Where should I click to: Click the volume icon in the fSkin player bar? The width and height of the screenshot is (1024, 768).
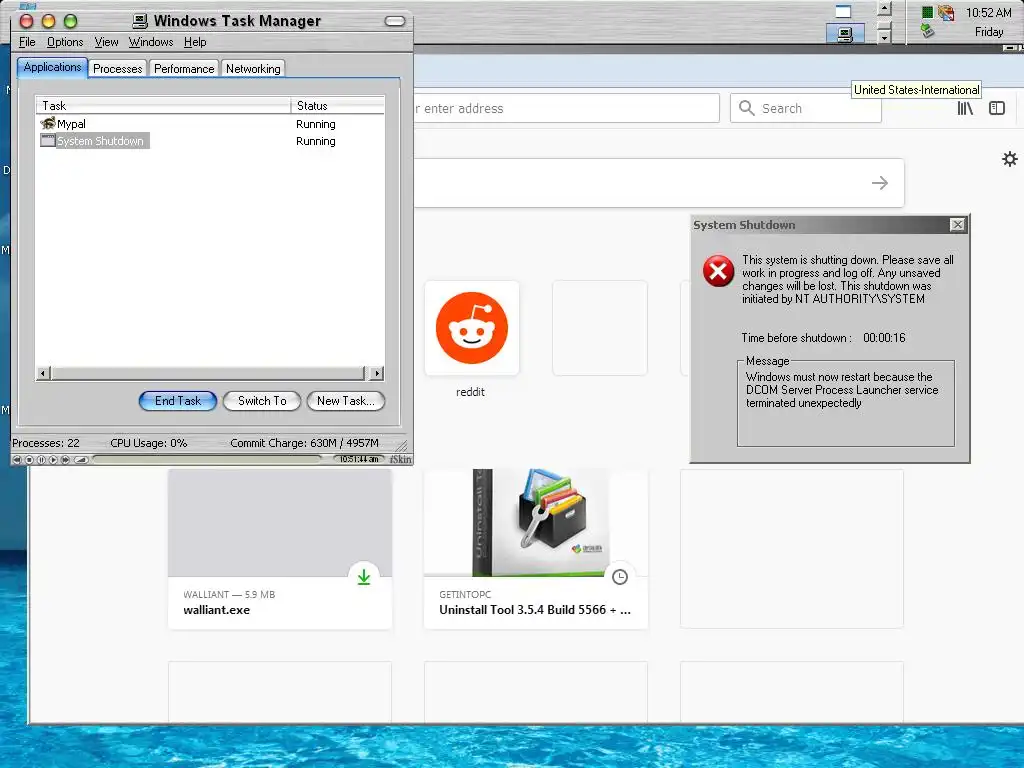pyautogui.click(x=81, y=460)
